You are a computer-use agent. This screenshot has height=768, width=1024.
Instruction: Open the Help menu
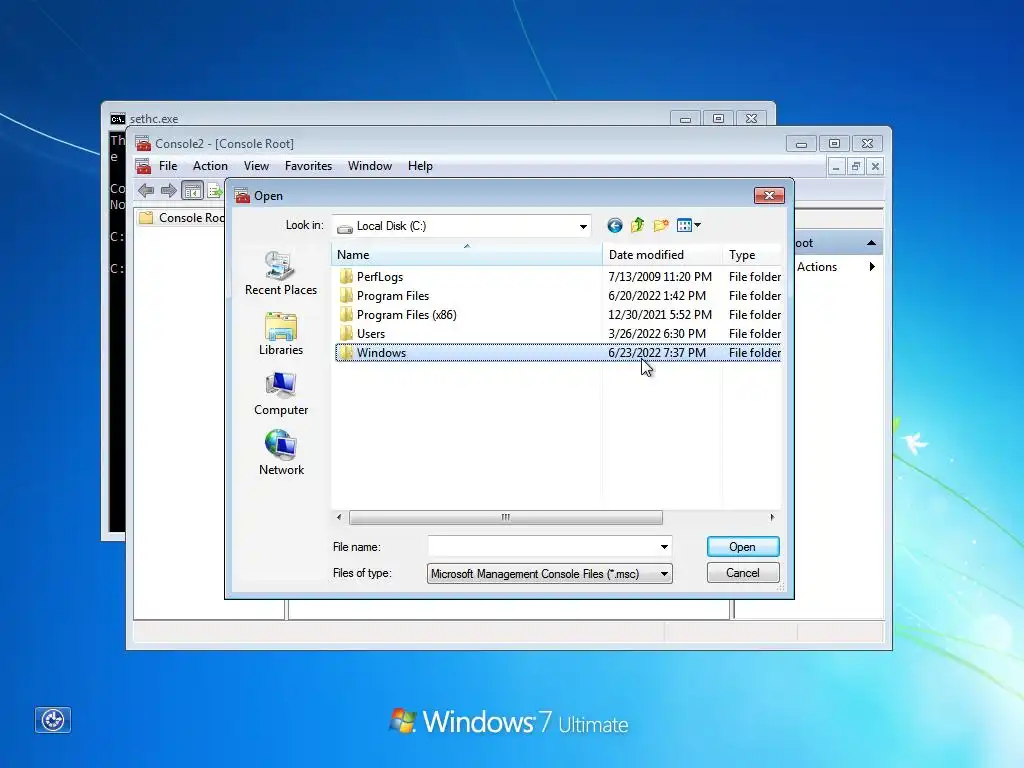point(420,166)
